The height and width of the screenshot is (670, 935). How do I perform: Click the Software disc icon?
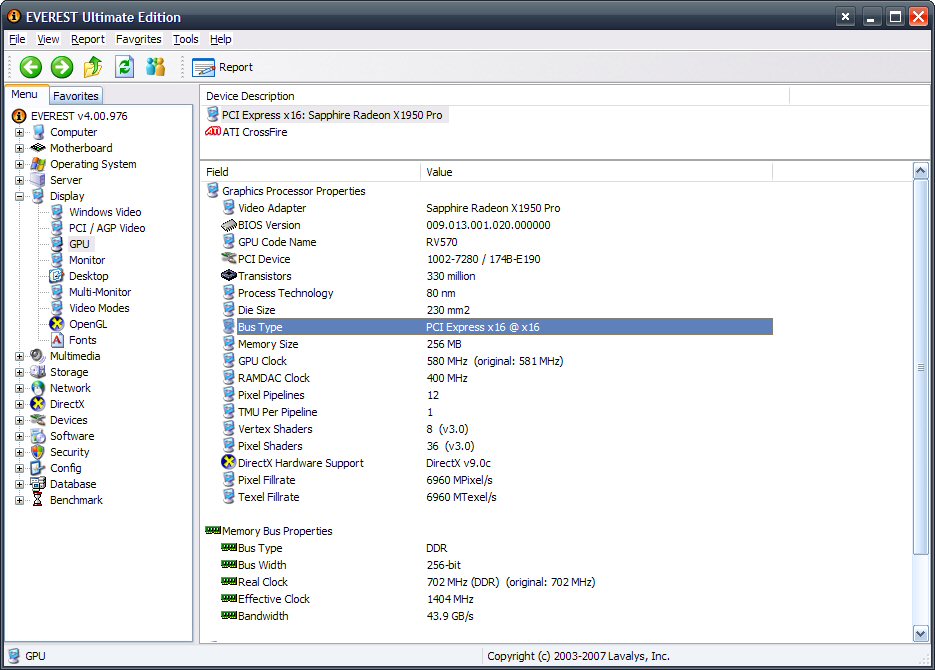tap(38, 436)
